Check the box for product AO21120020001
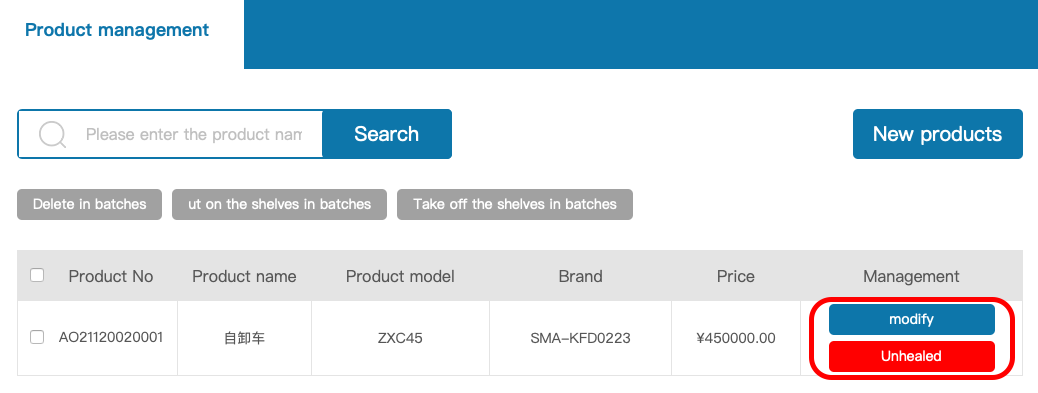The height and width of the screenshot is (393, 1038). 37,337
